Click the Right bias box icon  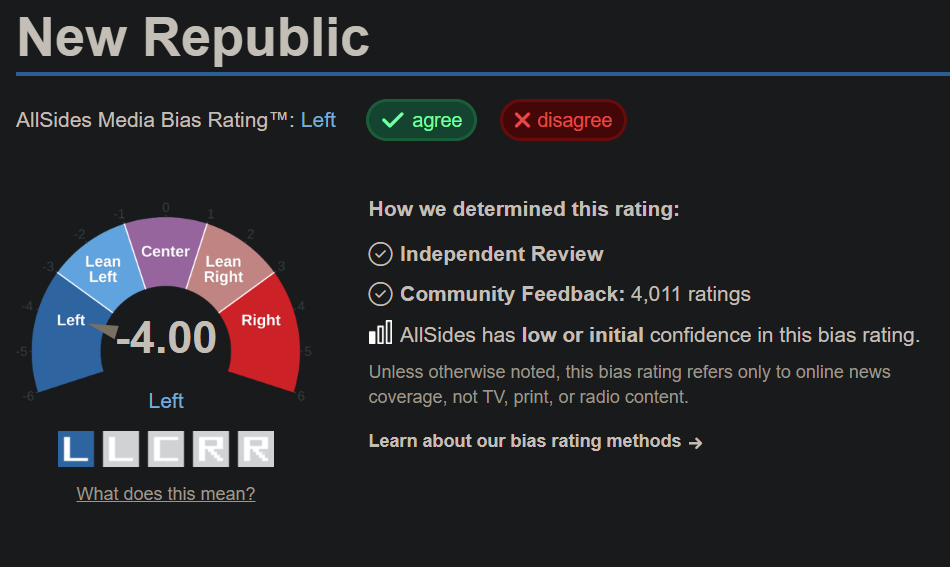tap(256, 449)
